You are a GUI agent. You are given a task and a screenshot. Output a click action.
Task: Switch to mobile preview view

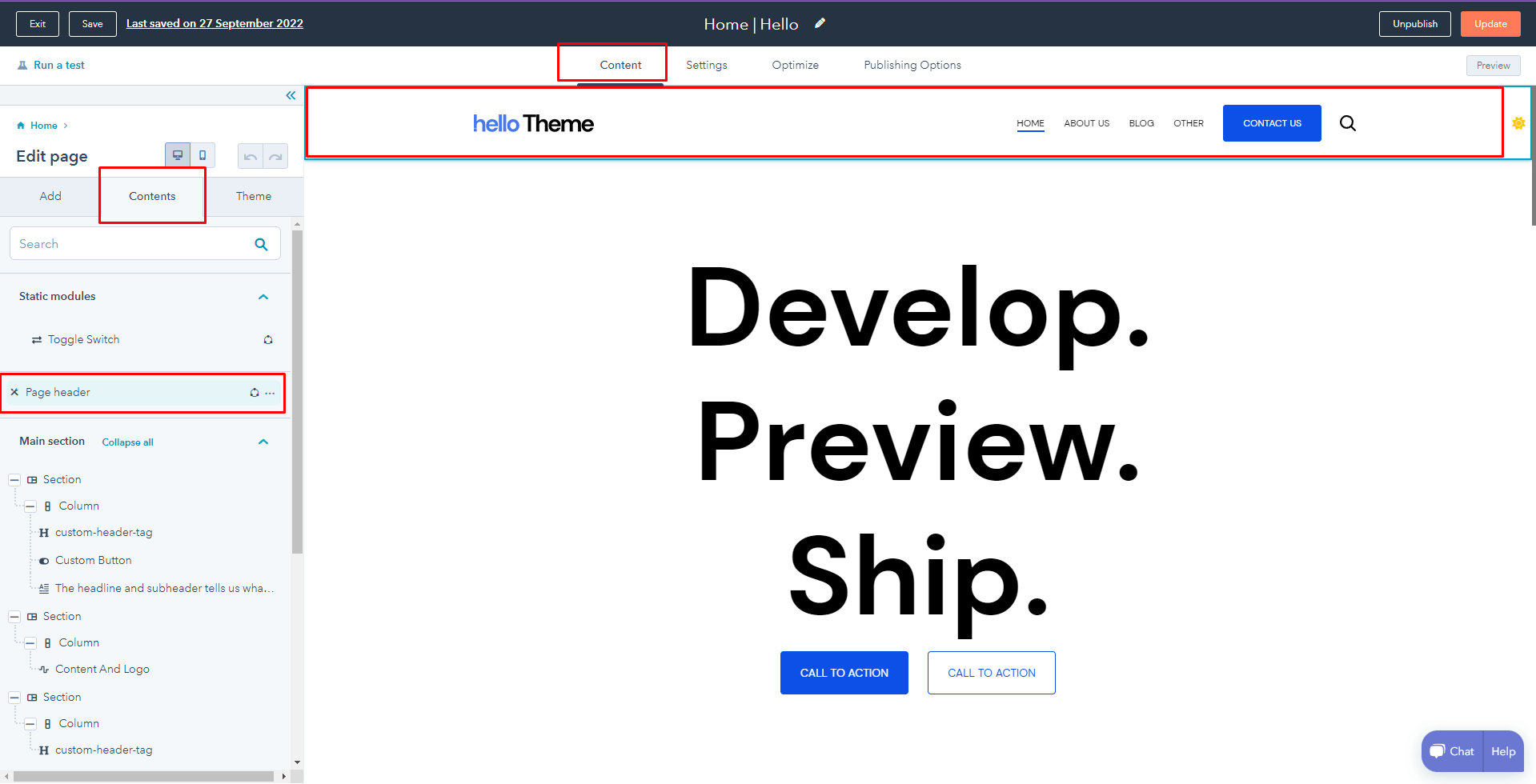point(203,155)
